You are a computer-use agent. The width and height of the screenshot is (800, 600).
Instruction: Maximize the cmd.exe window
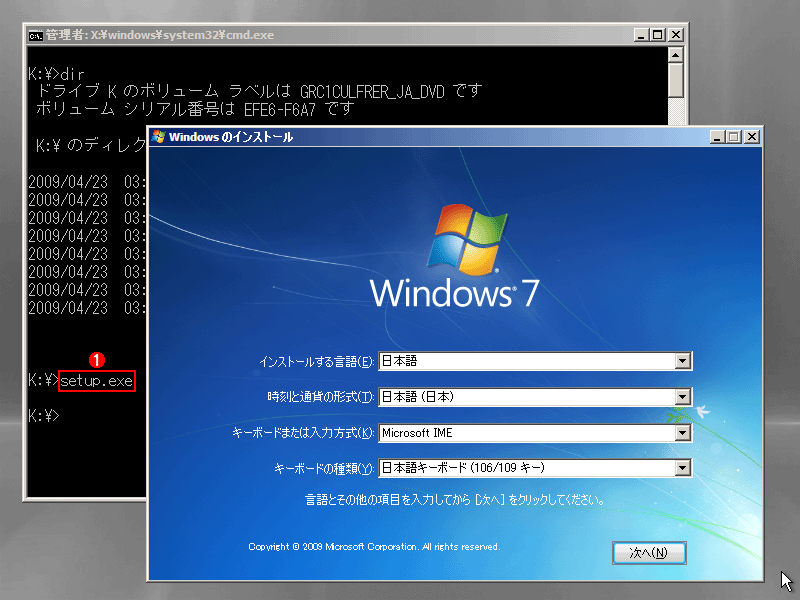click(658, 35)
